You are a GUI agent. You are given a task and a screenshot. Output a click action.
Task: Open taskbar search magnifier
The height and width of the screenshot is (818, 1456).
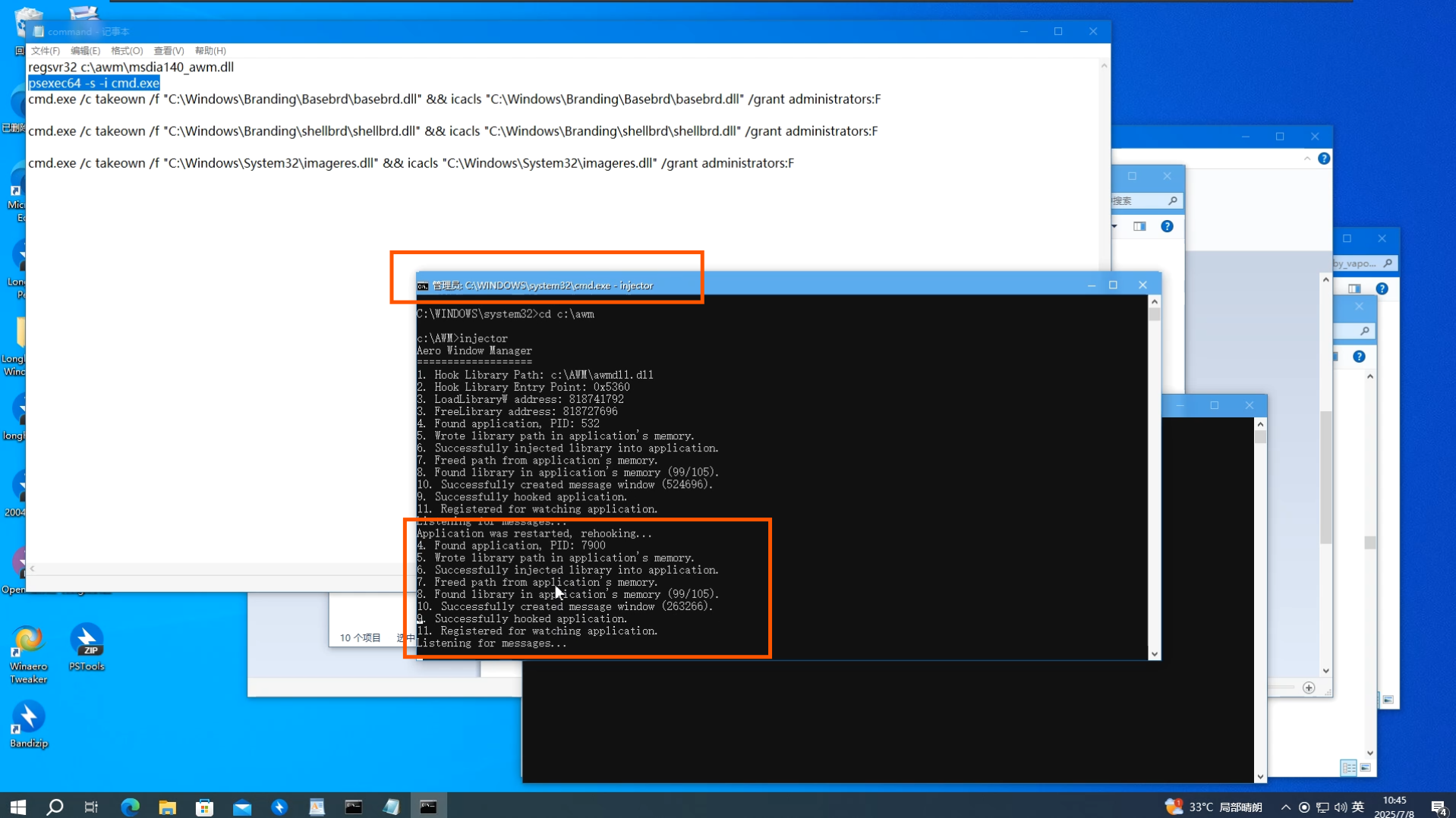[55, 807]
